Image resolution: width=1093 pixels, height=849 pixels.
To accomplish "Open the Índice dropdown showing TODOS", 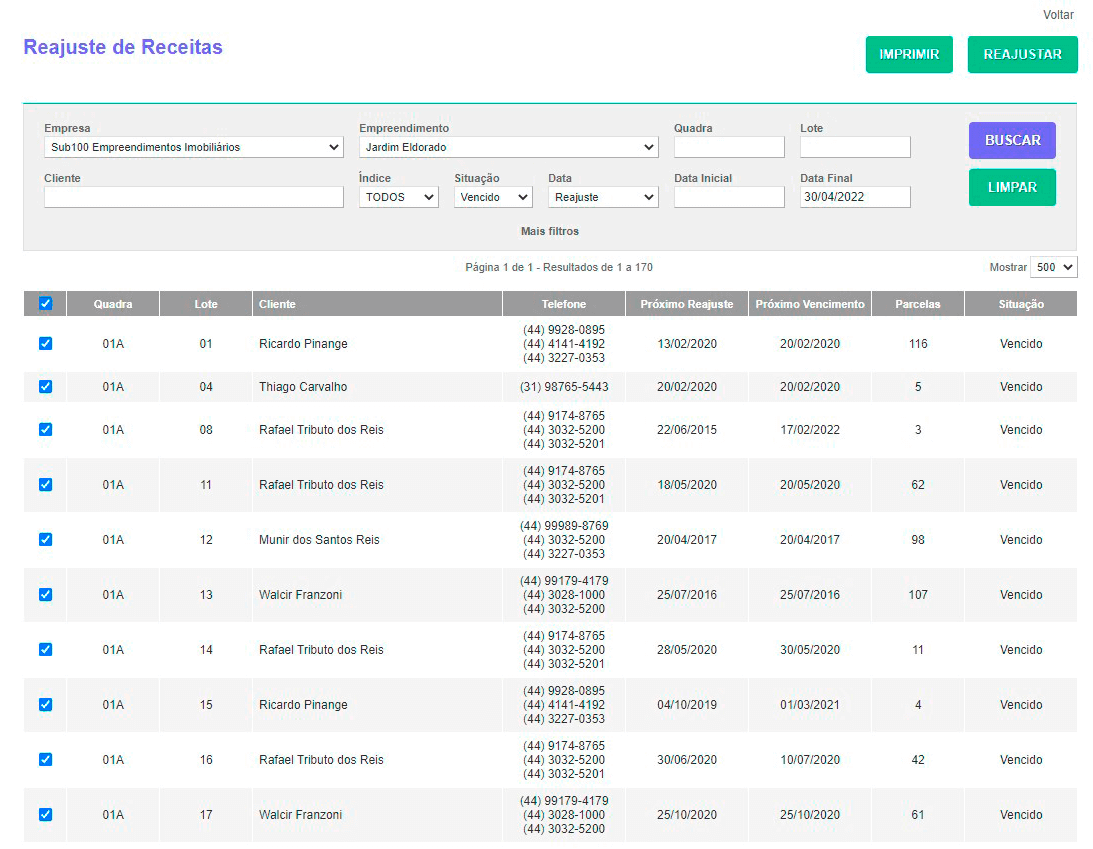I will click(x=398, y=198).
